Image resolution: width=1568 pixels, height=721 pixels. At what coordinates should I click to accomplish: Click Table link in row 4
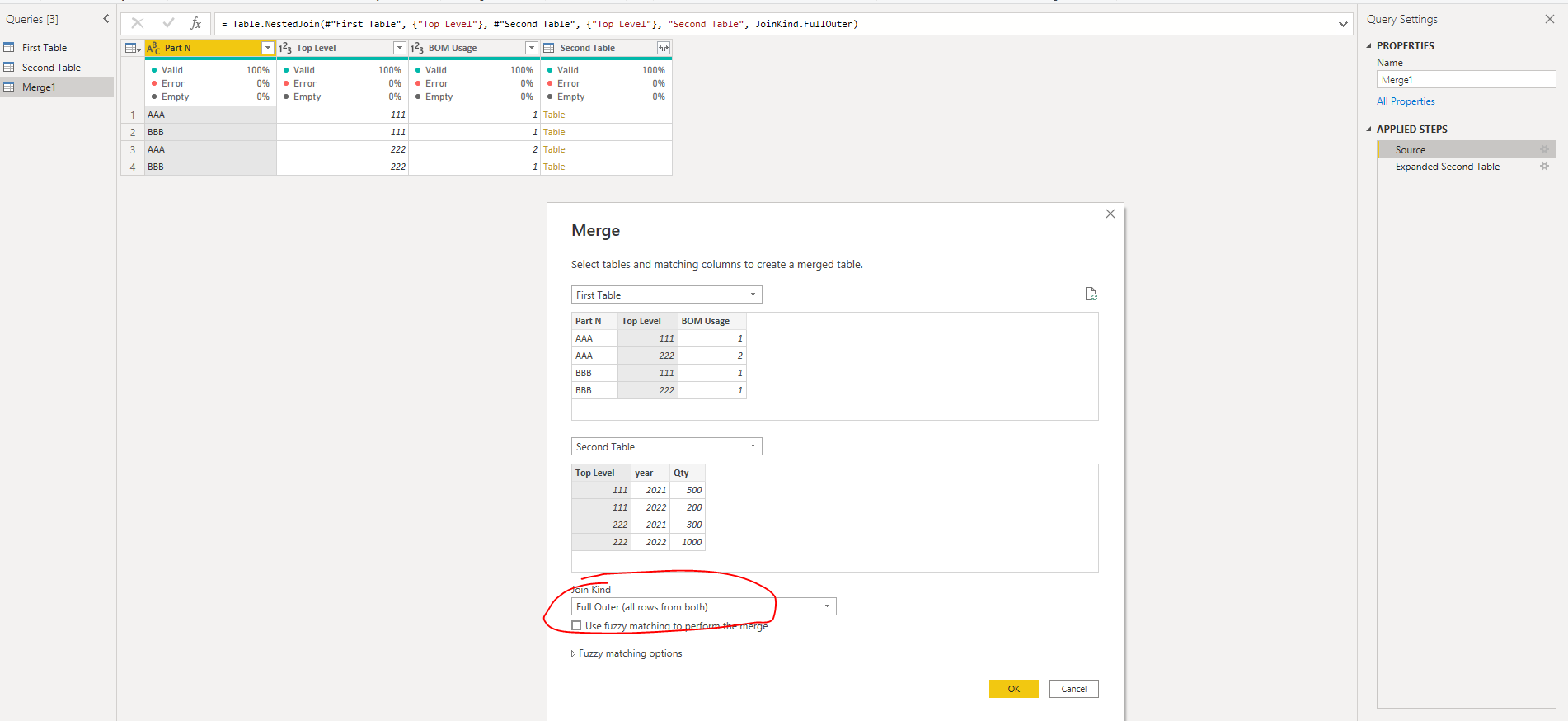pos(554,167)
